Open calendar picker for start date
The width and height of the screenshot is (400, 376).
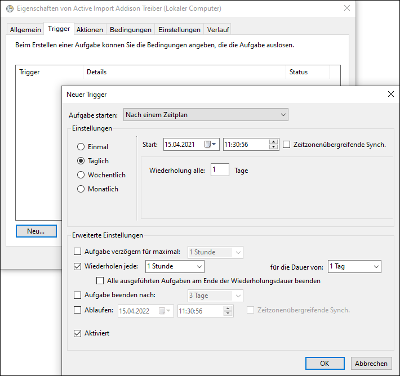click(210, 144)
